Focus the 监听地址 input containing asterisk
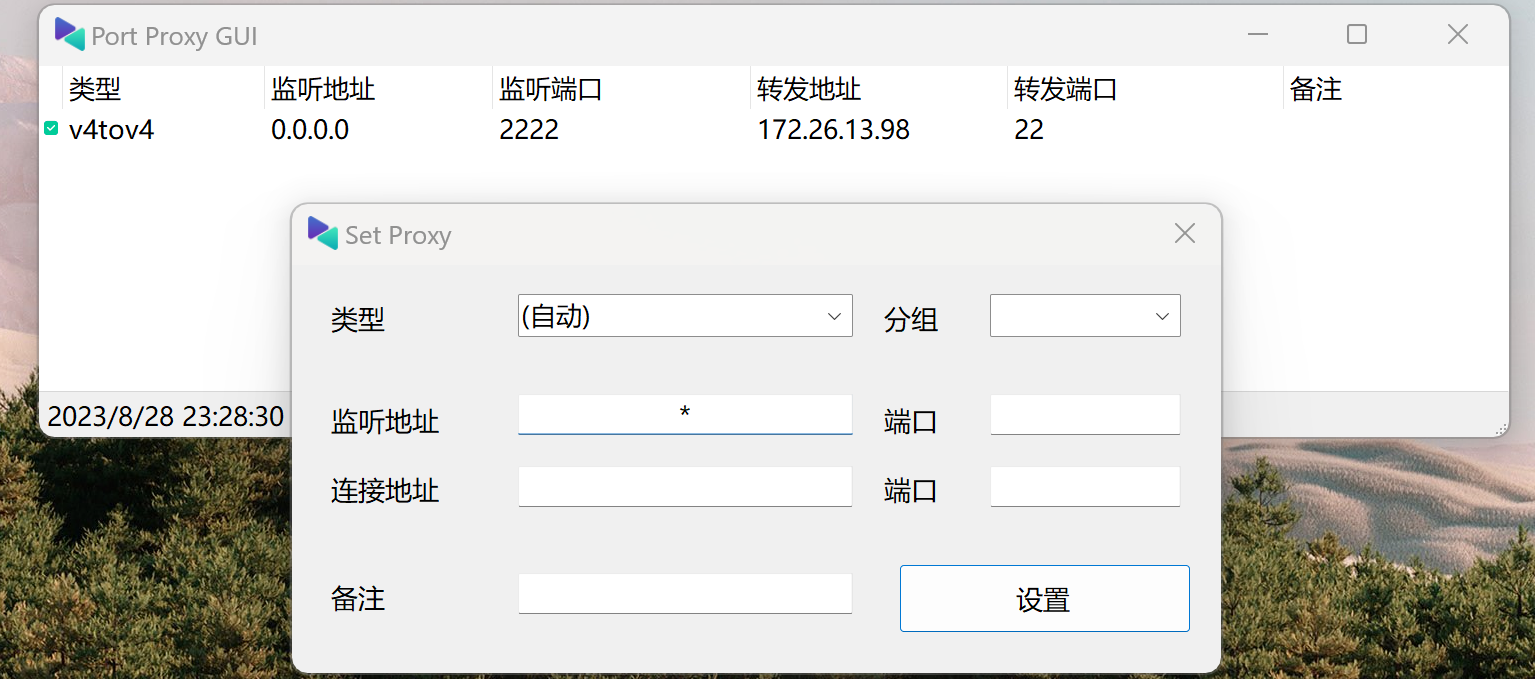Screen dimensions: 1535x679 pyautogui.click(x=684, y=414)
